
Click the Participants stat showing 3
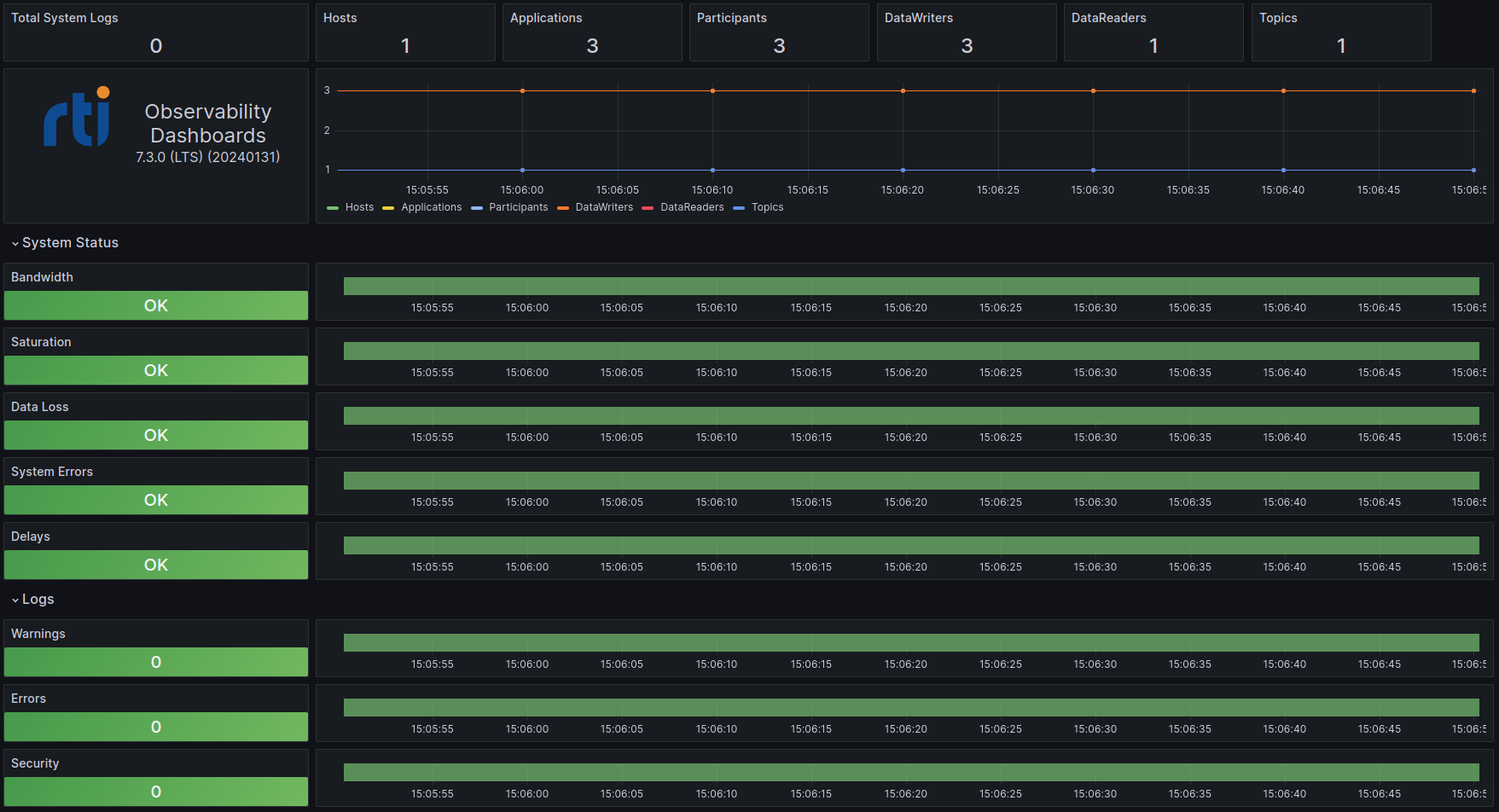point(779,45)
